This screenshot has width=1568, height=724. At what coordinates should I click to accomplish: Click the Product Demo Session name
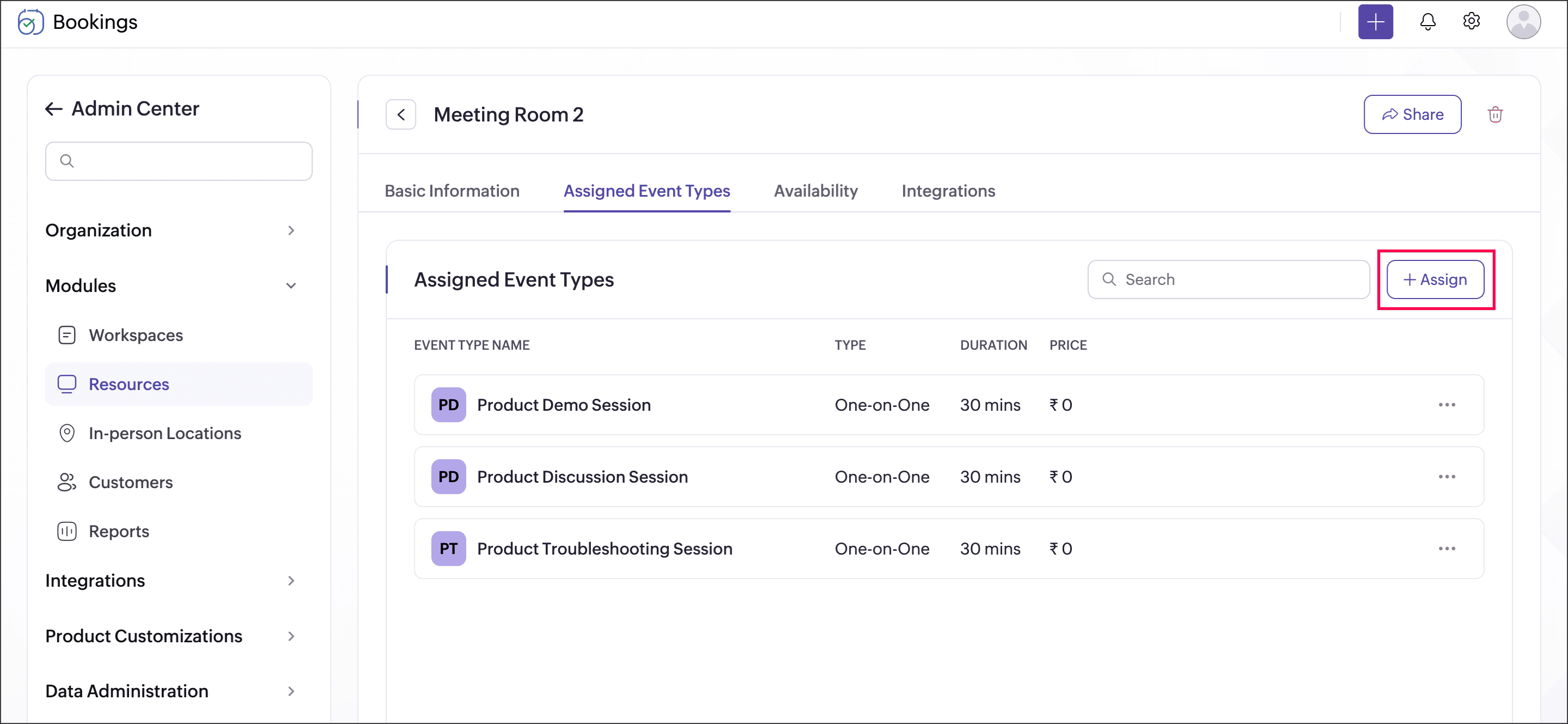(564, 405)
